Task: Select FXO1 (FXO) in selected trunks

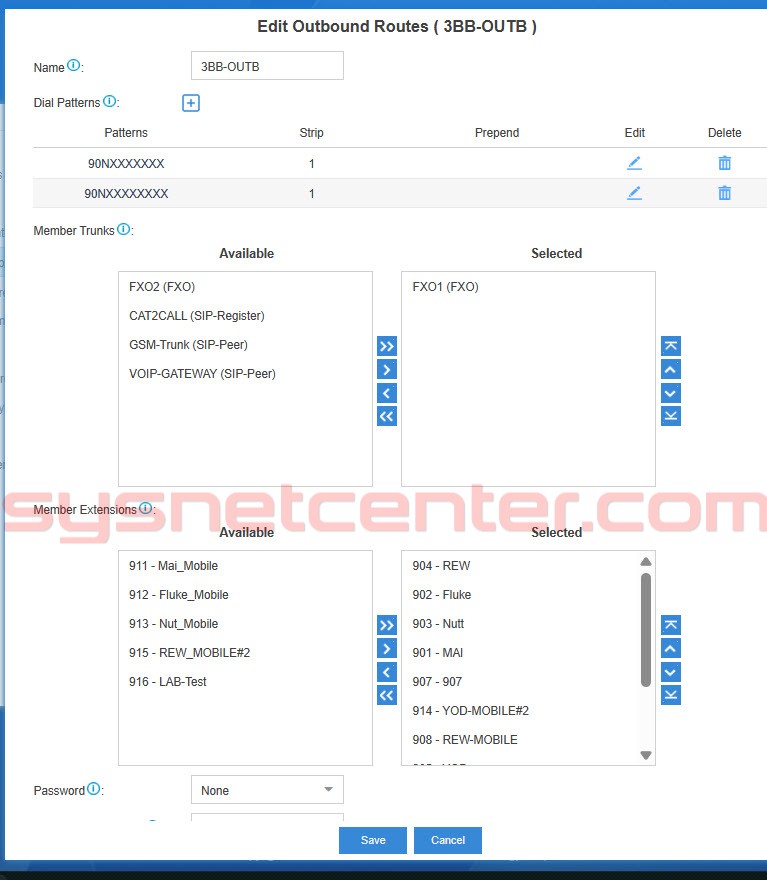Action: (x=445, y=287)
